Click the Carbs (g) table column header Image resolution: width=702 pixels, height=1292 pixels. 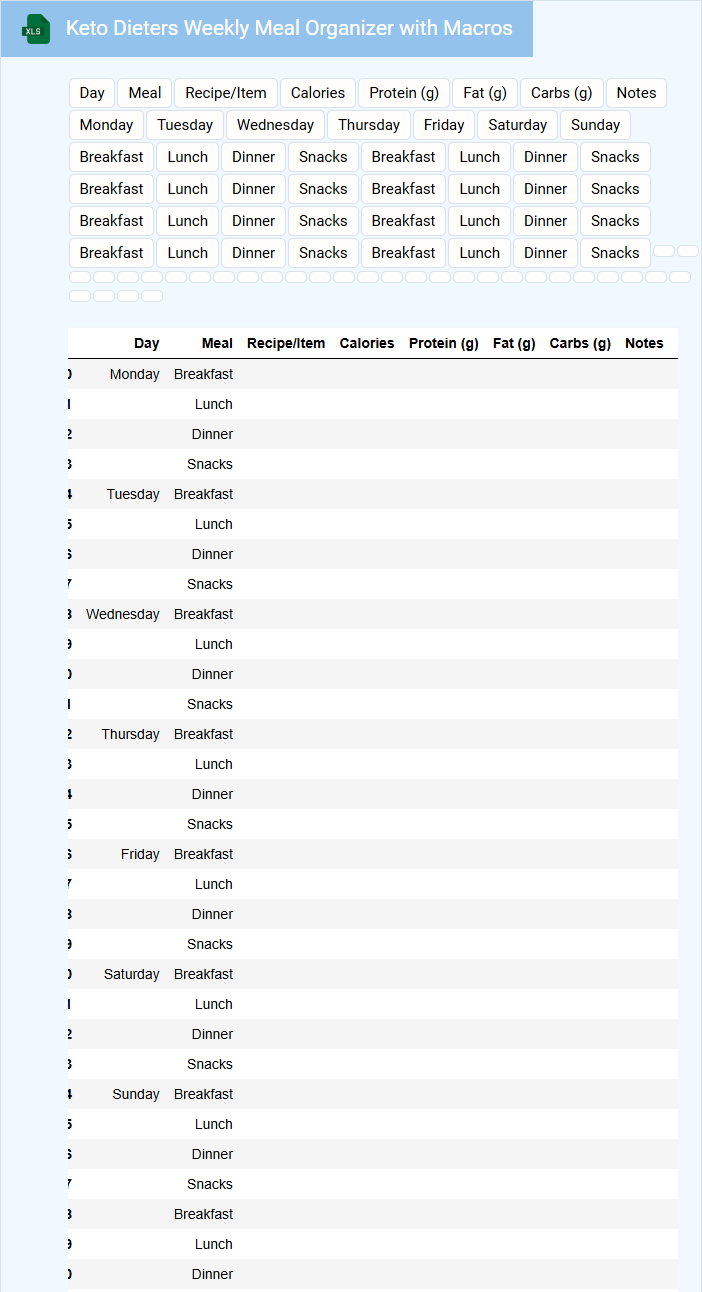580,343
